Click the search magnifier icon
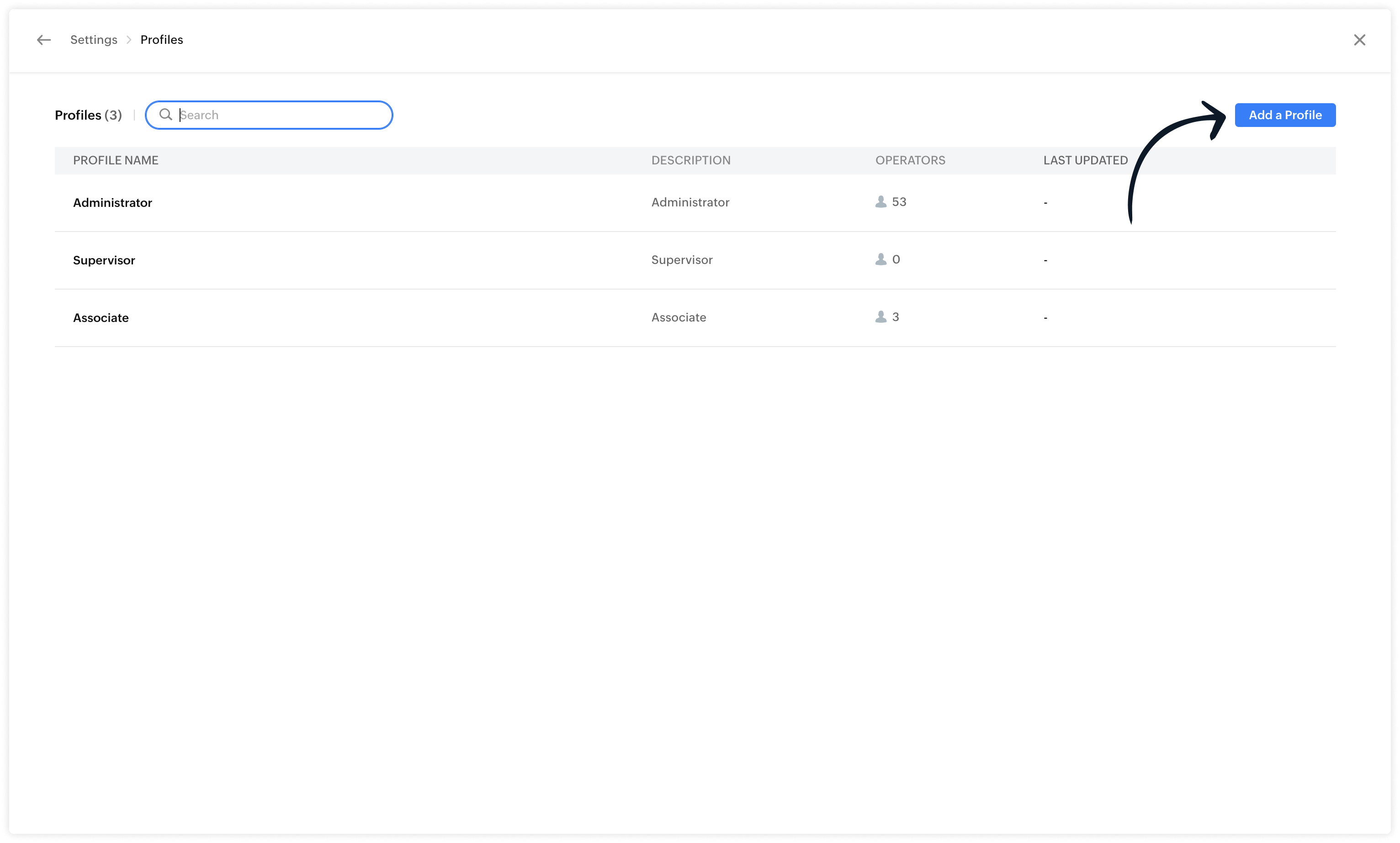The width and height of the screenshot is (1400, 843). (165, 115)
